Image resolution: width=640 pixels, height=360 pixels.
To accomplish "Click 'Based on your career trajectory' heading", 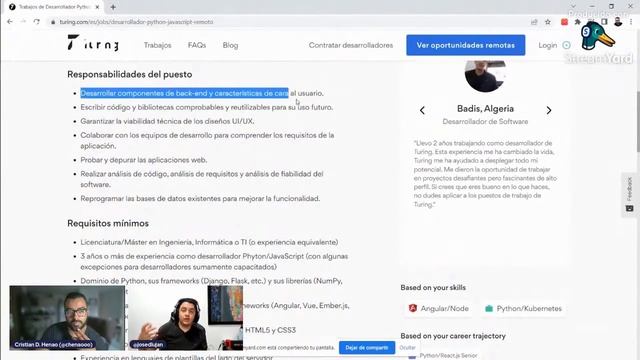I will coord(453,336).
